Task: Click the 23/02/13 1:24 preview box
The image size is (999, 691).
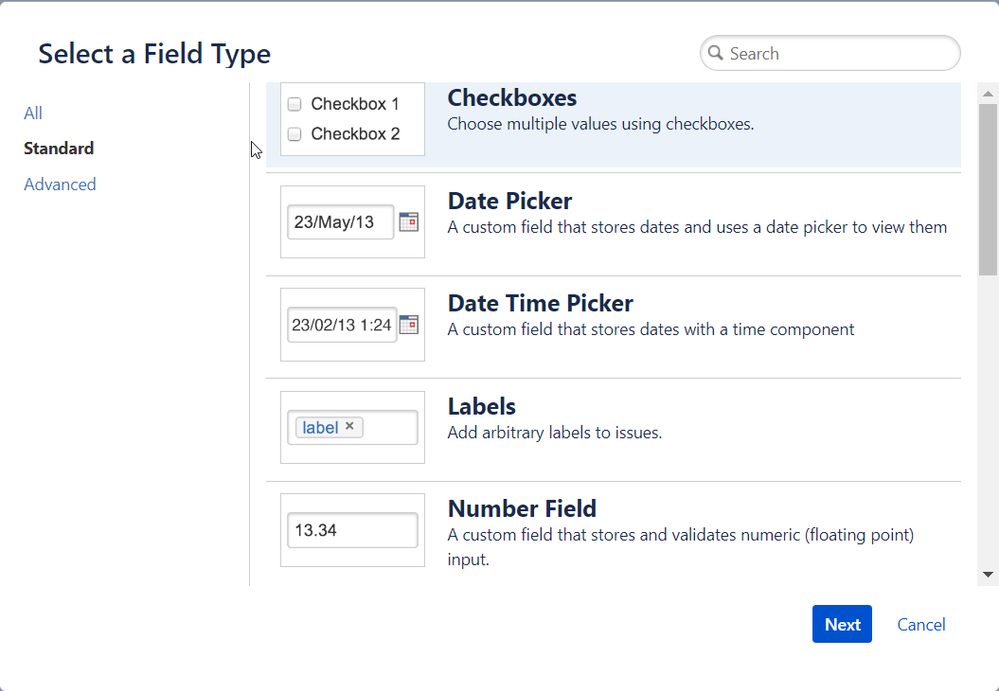Action: [342, 325]
